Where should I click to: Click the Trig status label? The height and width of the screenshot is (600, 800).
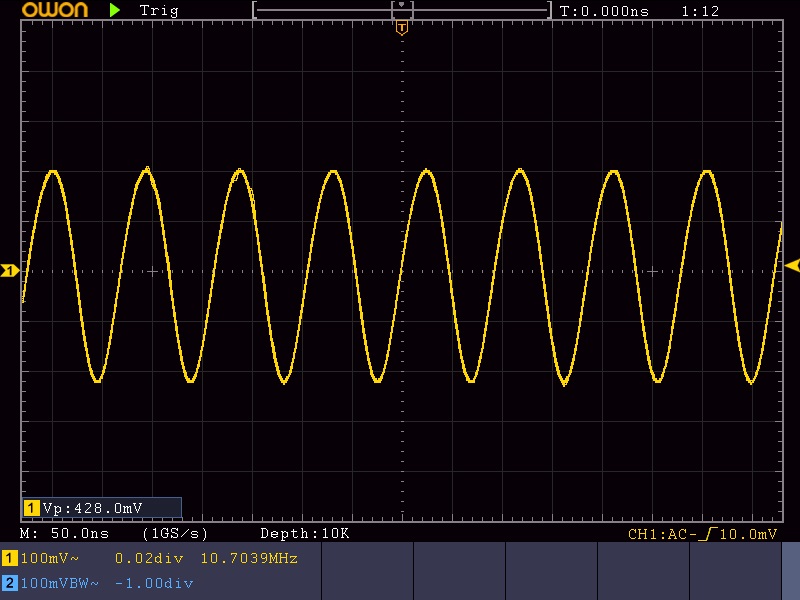pyautogui.click(x=159, y=11)
